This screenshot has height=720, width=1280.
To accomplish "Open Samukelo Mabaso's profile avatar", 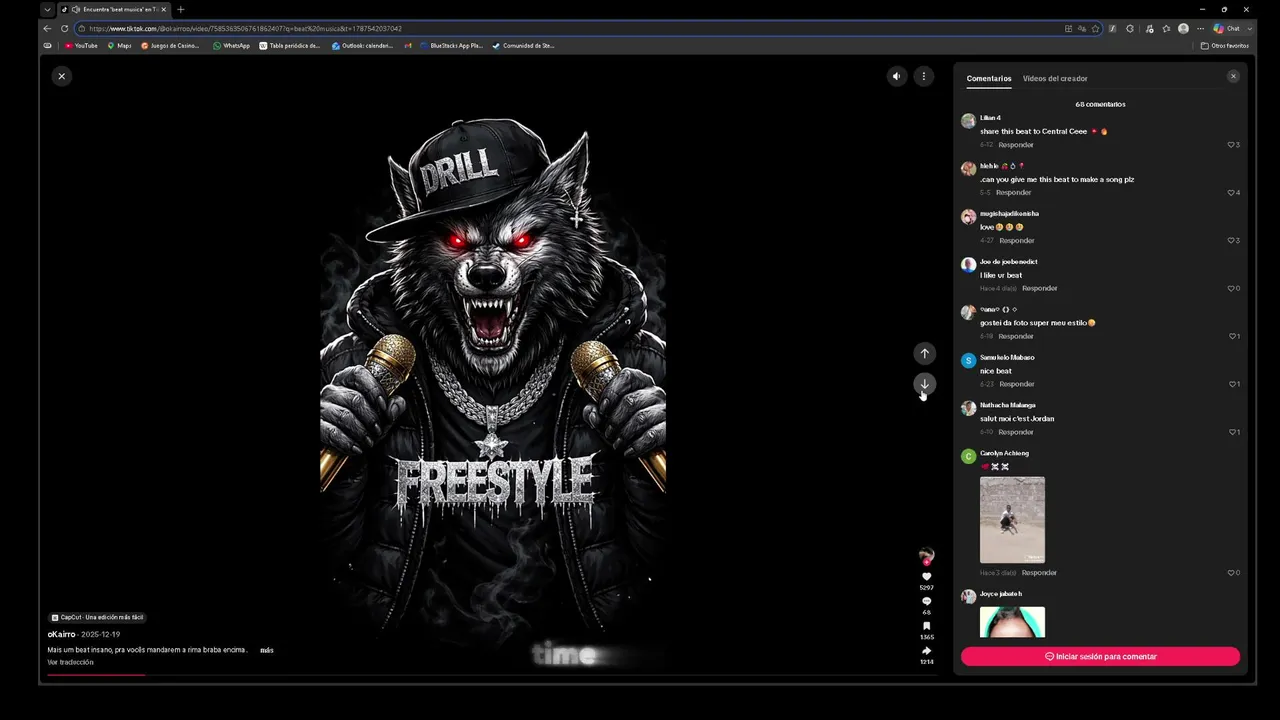I will pyautogui.click(x=968, y=360).
